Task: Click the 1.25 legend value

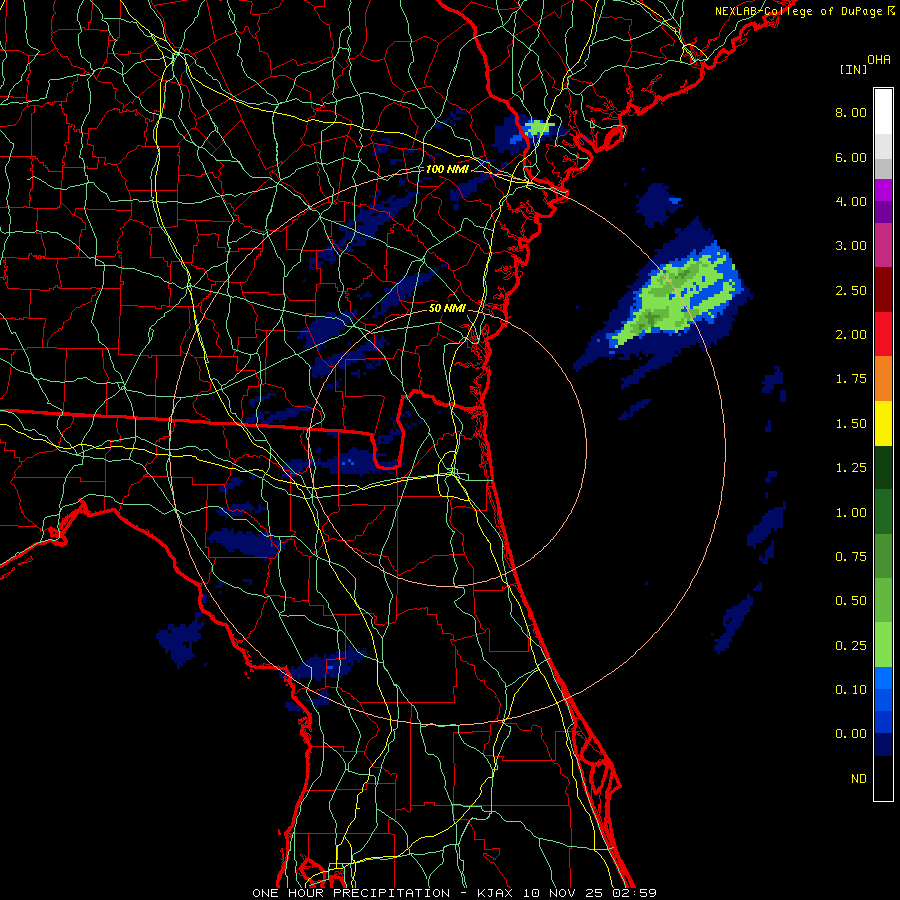Action: click(851, 468)
